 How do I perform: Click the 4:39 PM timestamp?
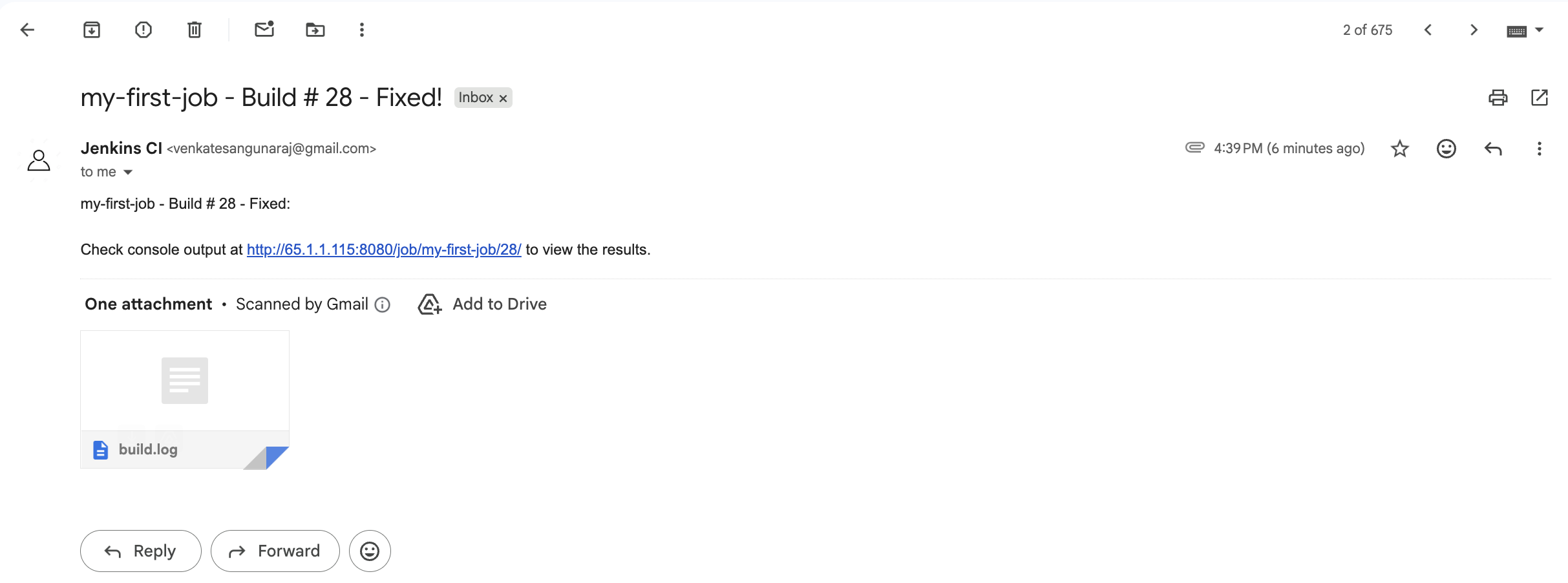[x=1289, y=148]
